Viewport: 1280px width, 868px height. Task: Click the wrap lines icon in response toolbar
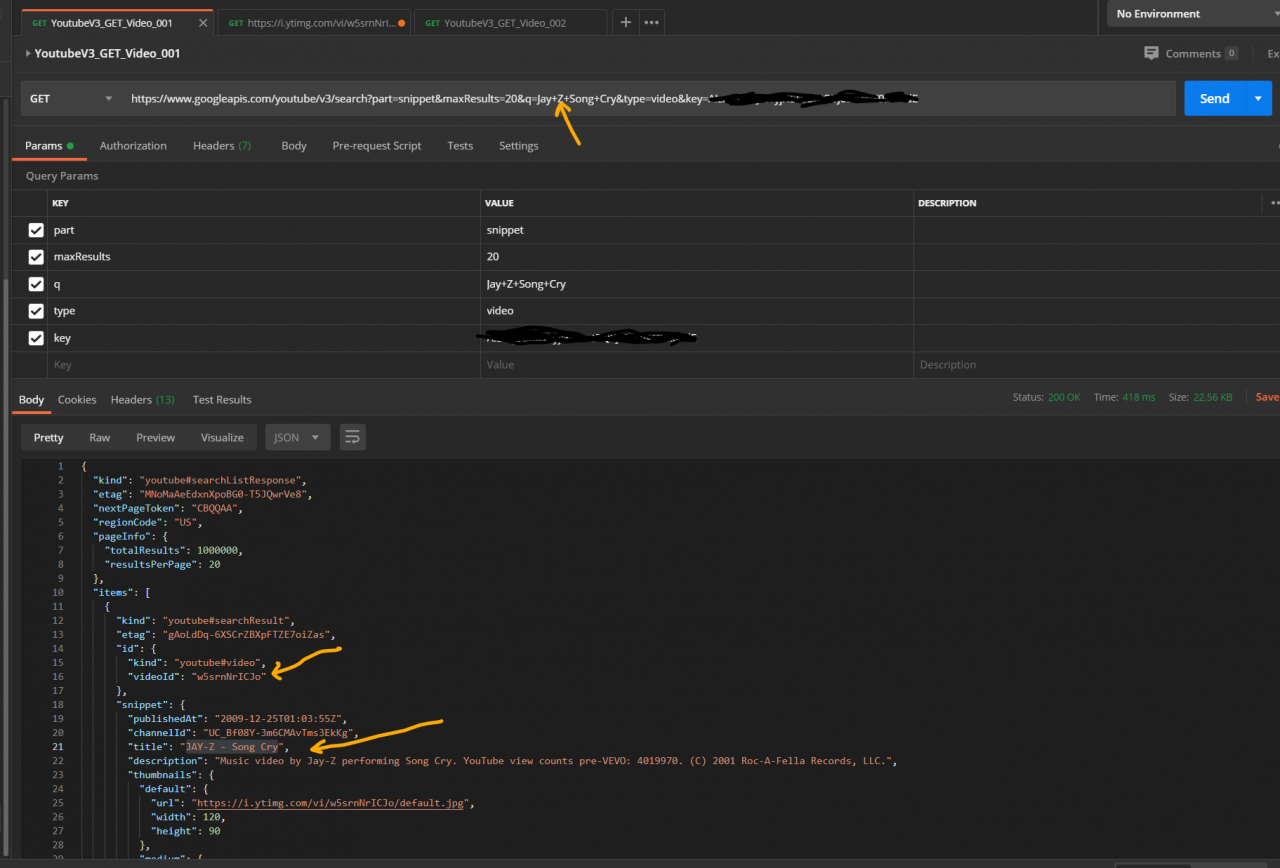point(352,437)
